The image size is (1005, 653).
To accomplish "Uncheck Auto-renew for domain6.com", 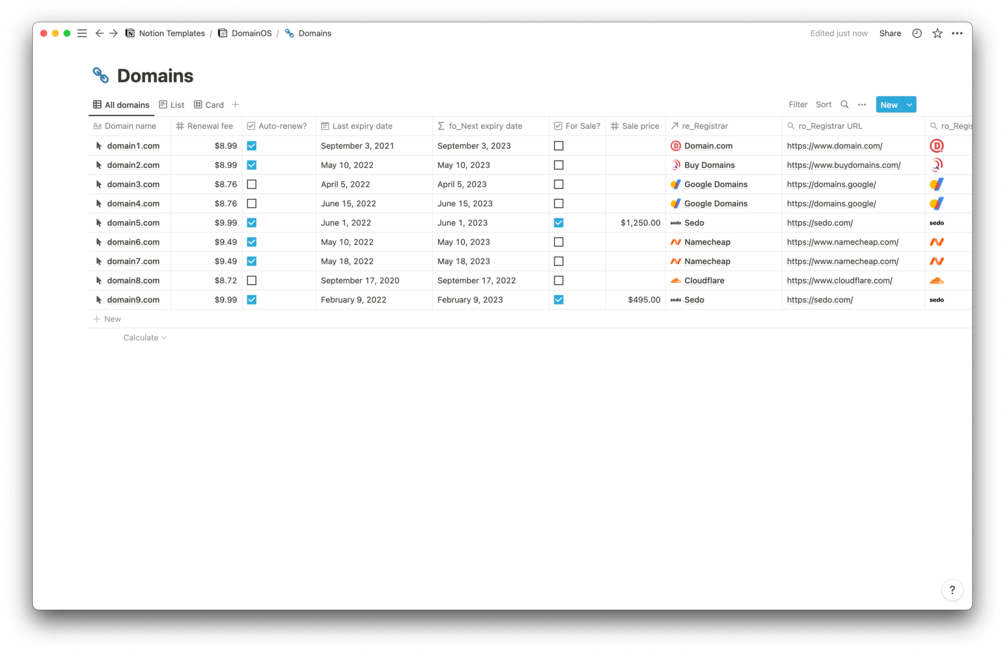I will [251, 242].
